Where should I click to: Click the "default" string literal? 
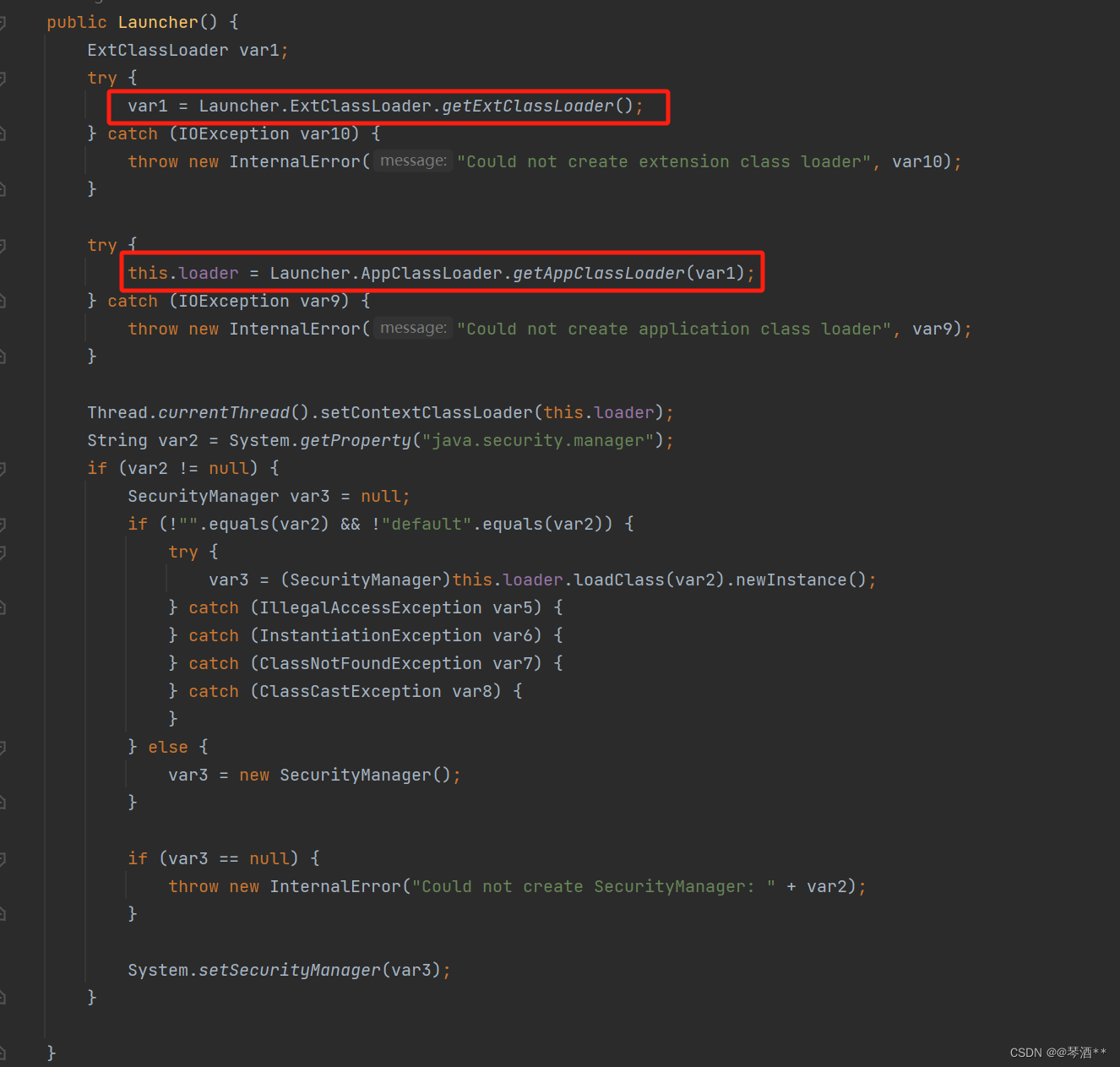[427, 525]
